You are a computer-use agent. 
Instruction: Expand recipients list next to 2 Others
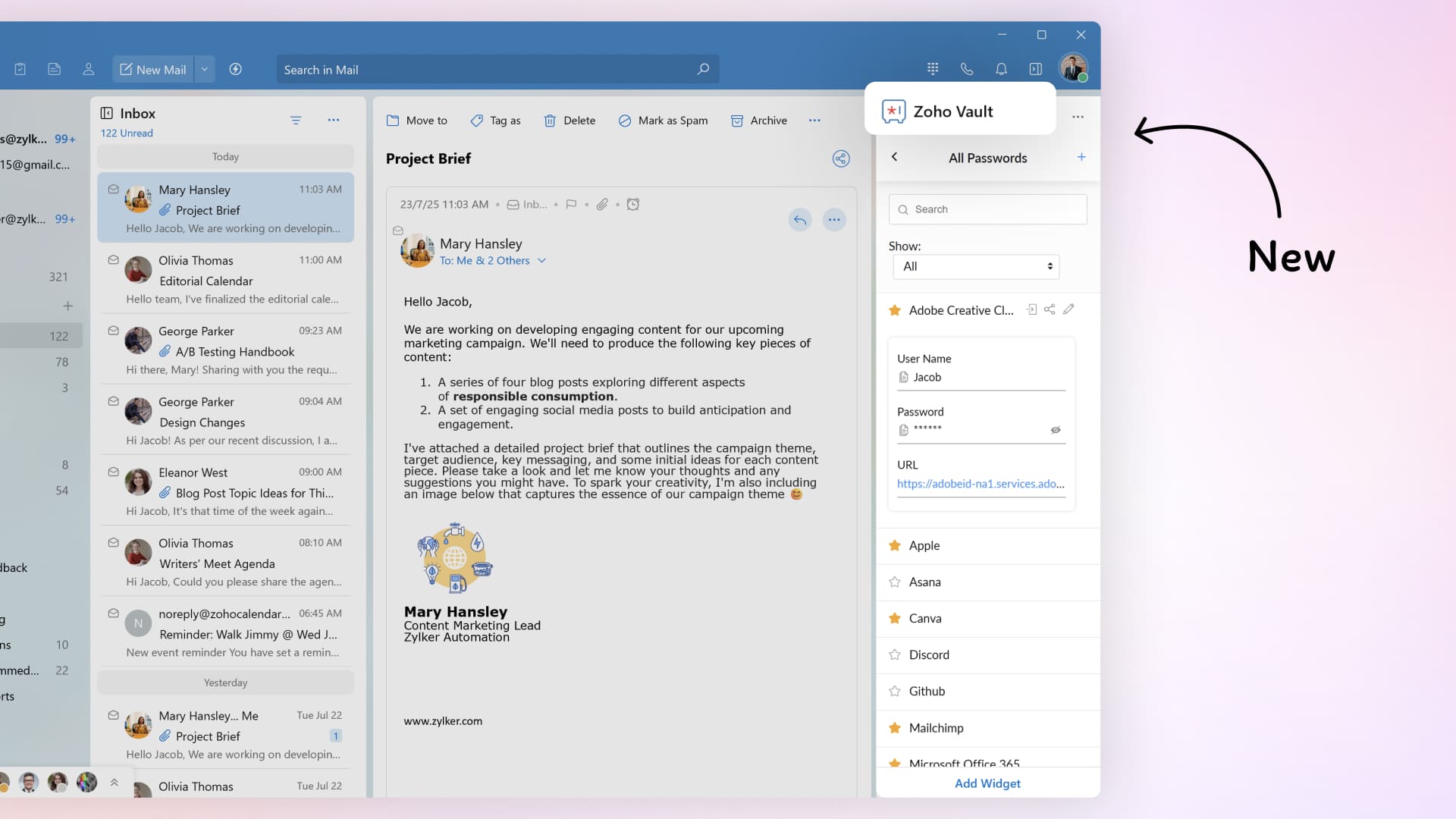[542, 261]
